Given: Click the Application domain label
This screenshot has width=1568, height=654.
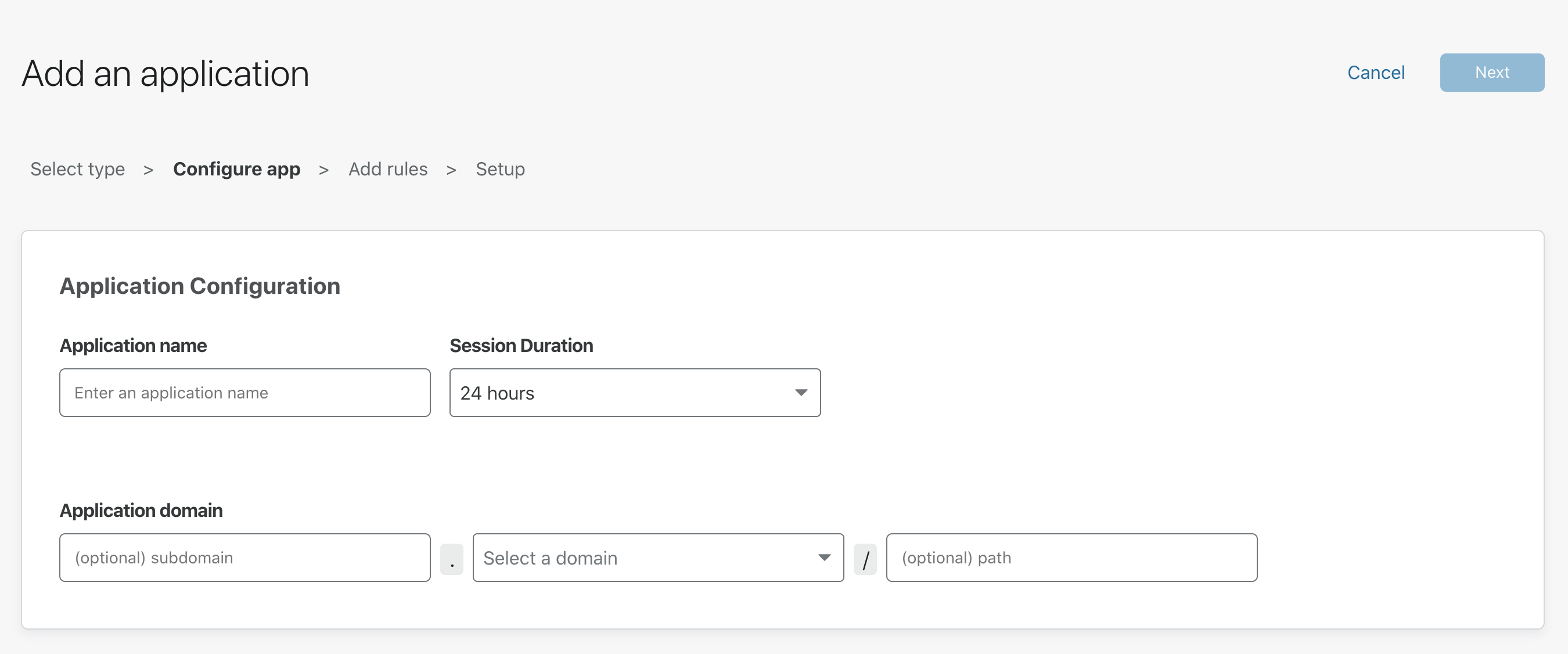Looking at the screenshot, I should 141,511.
